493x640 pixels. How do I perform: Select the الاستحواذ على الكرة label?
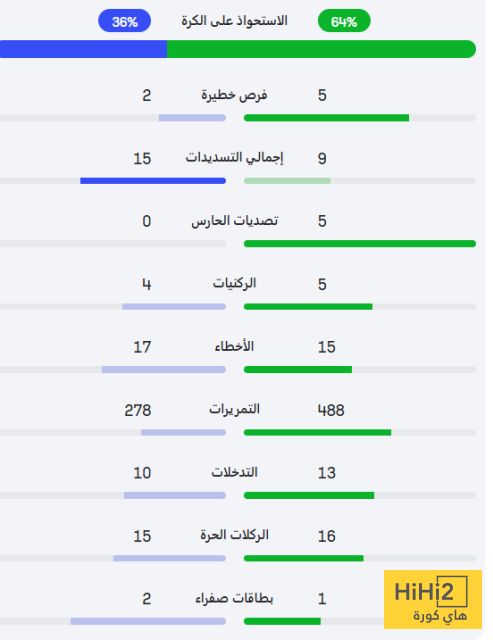(234, 20)
